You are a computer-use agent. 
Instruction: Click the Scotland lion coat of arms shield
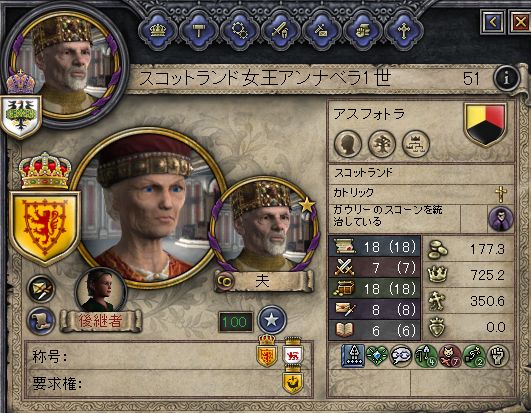tap(45, 227)
